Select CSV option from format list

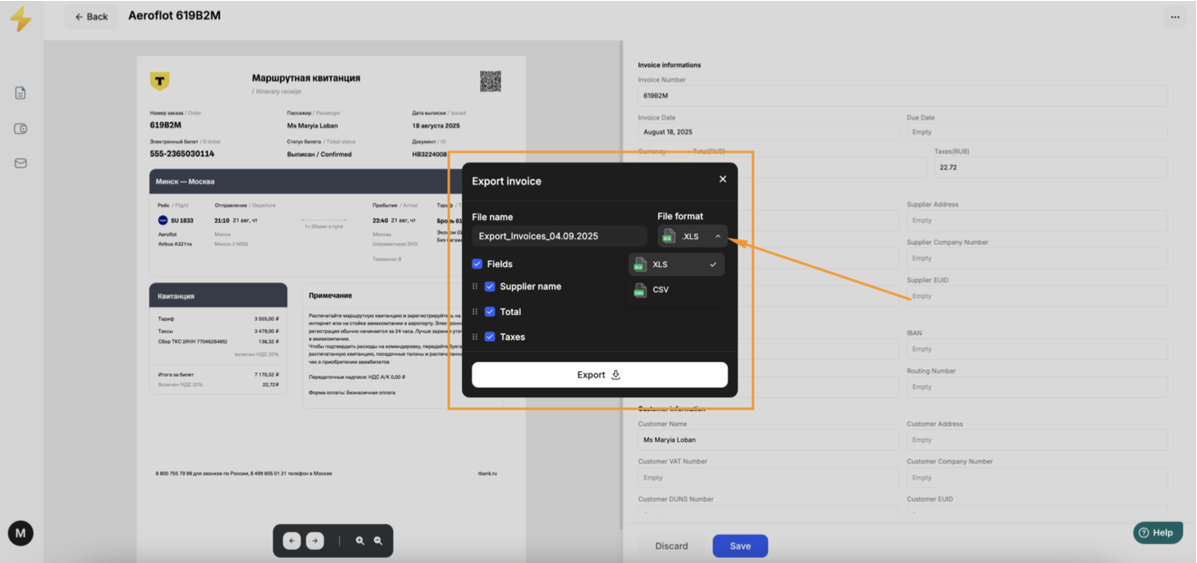click(676, 290)
